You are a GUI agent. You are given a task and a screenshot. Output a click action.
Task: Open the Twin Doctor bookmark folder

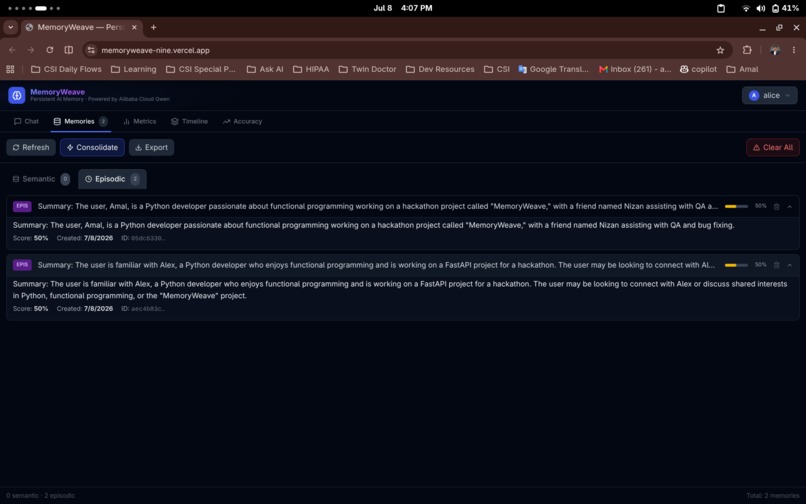pyautogui.click(x=368, y=69)
